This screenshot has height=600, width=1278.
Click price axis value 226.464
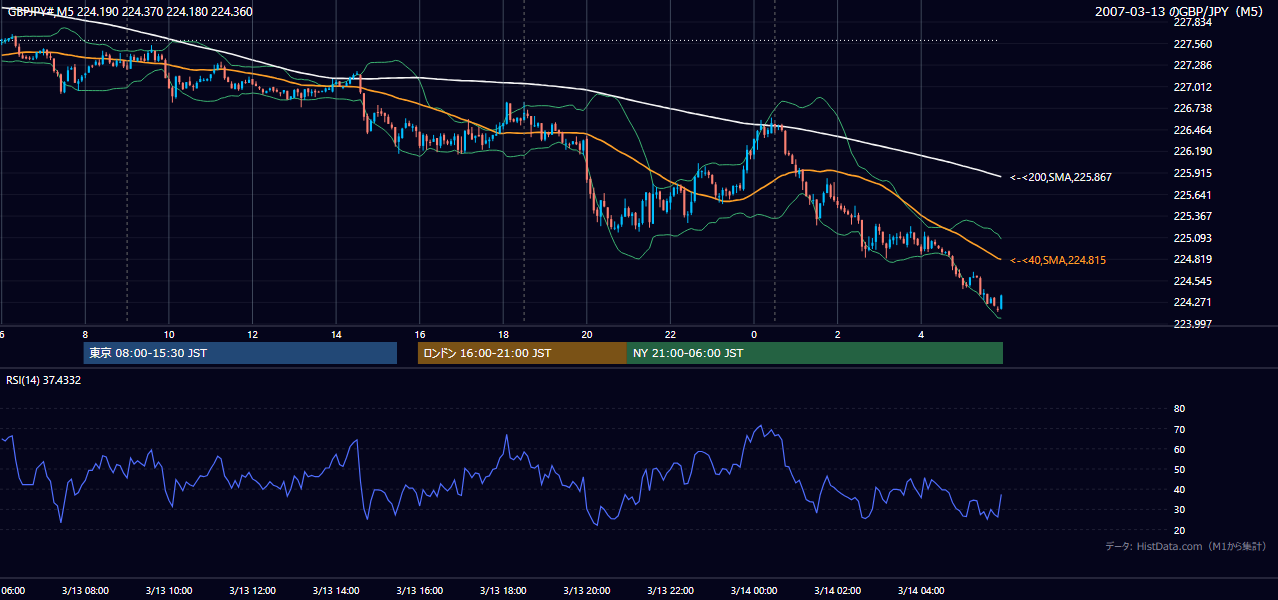pyautogui.click(x=1192, y=130)
